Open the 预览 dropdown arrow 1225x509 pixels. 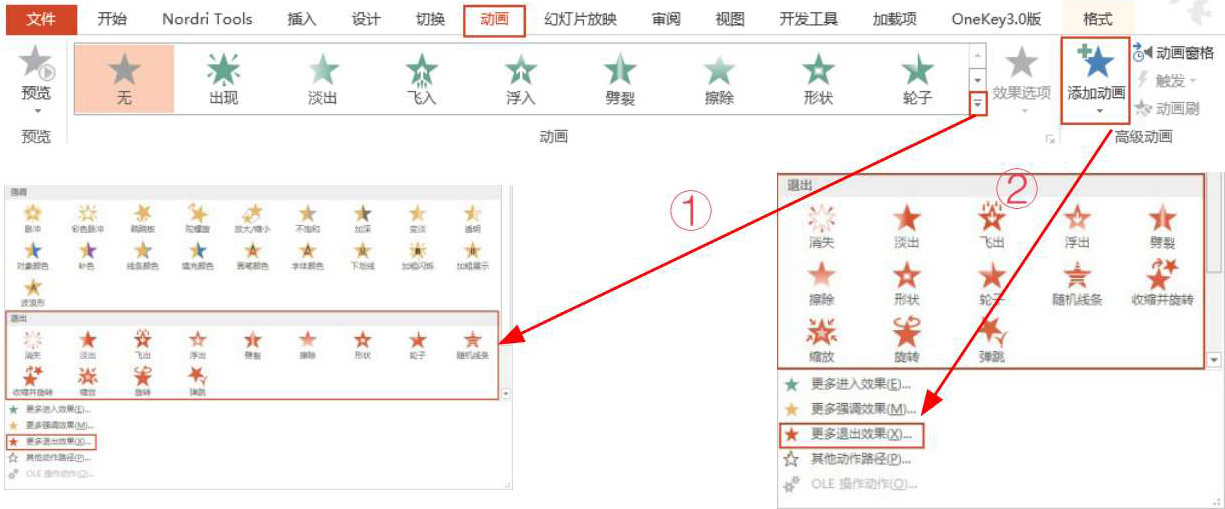pos(36,112)
